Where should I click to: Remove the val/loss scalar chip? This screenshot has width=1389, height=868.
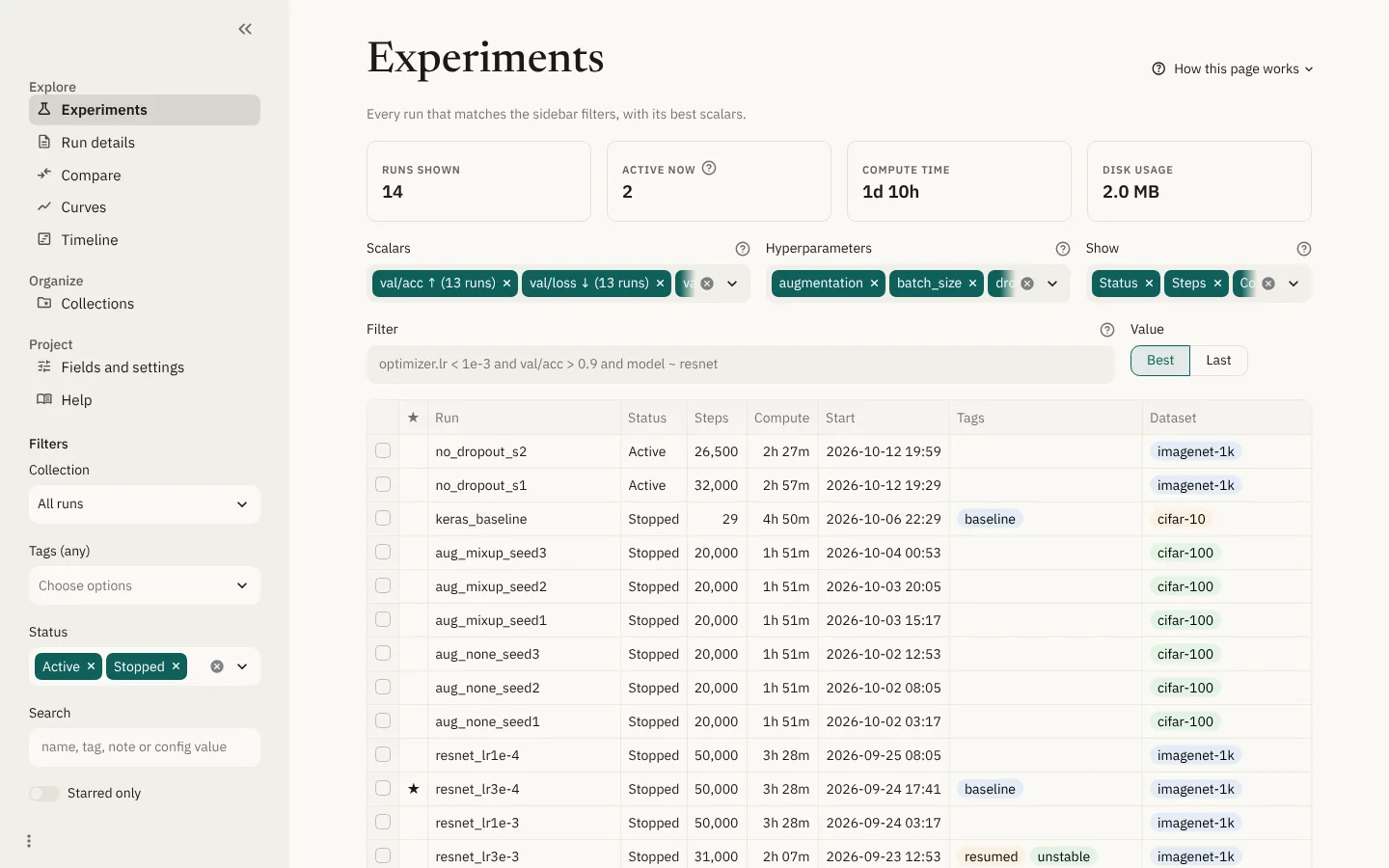tap(660, 284)
